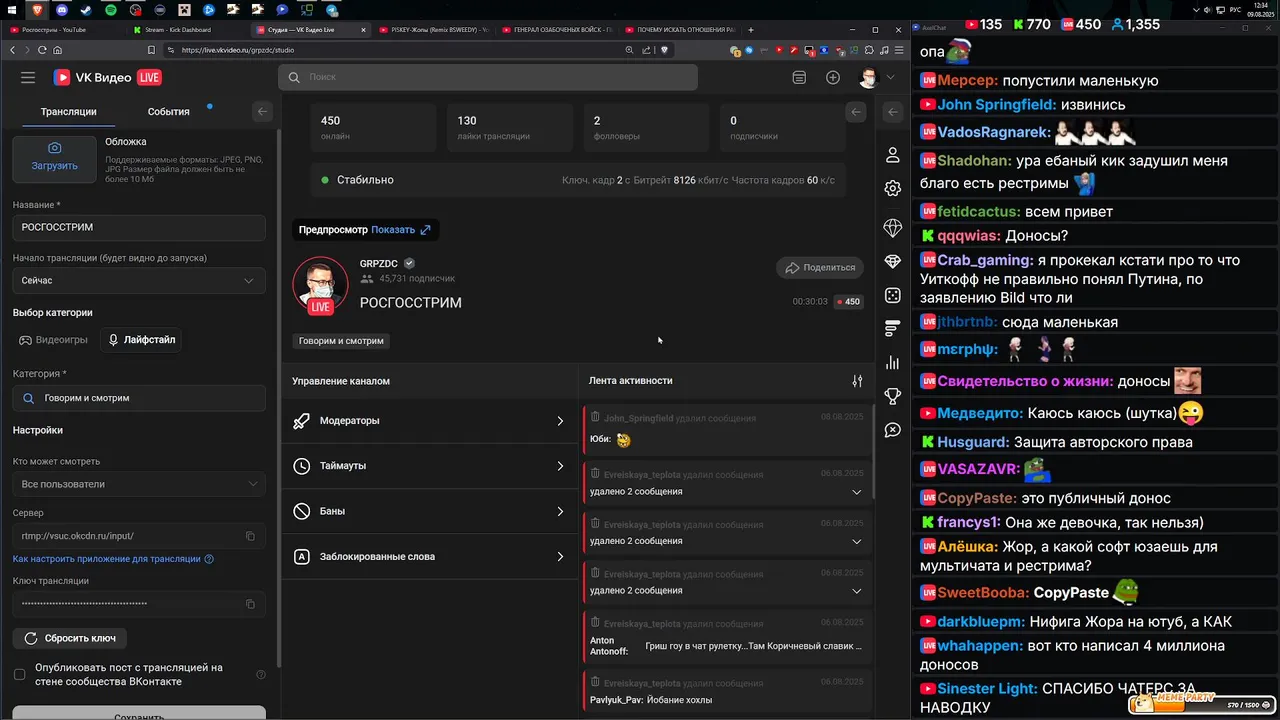
Task: Open Discord from the taskbar
Action: (61, 9)
